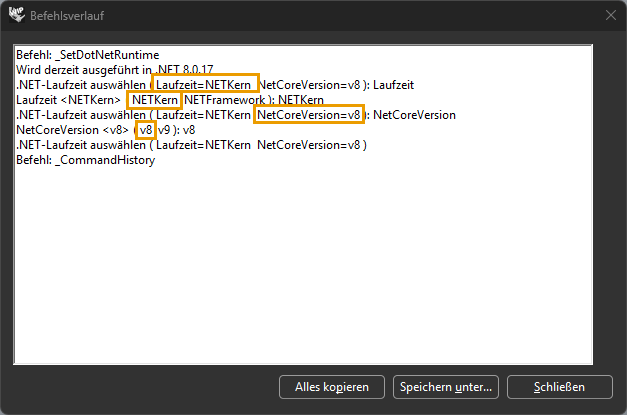The image size is (627, 415).
Task: Close the Befehlsverlauf dialog window
Action: tap(610, 16)
